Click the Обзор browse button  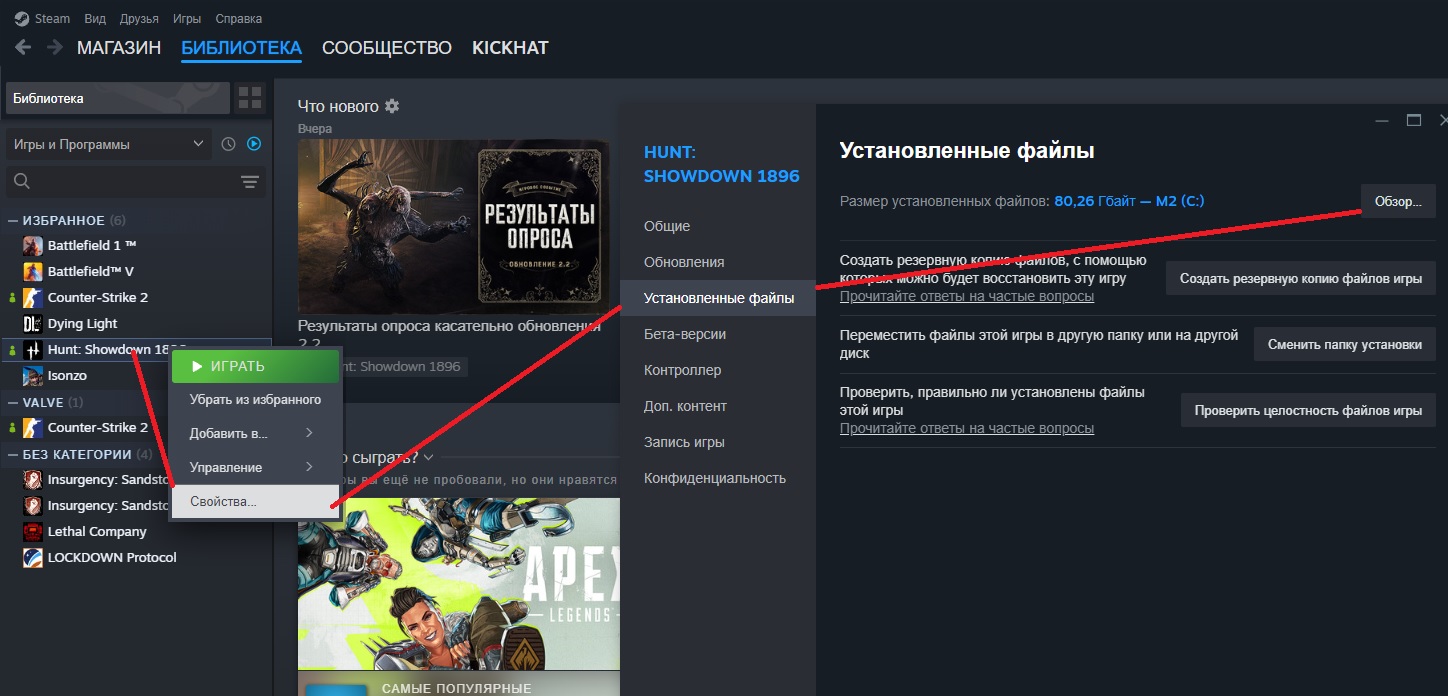coord(1398,201)
